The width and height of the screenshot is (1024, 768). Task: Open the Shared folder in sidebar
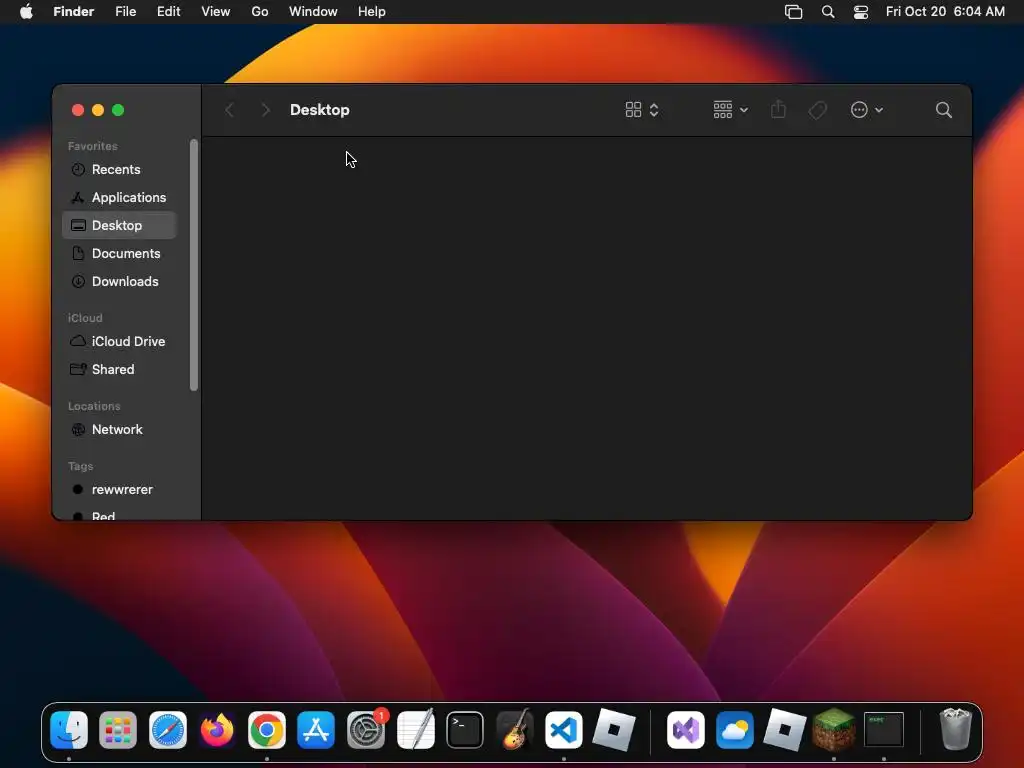pos(119,370)
